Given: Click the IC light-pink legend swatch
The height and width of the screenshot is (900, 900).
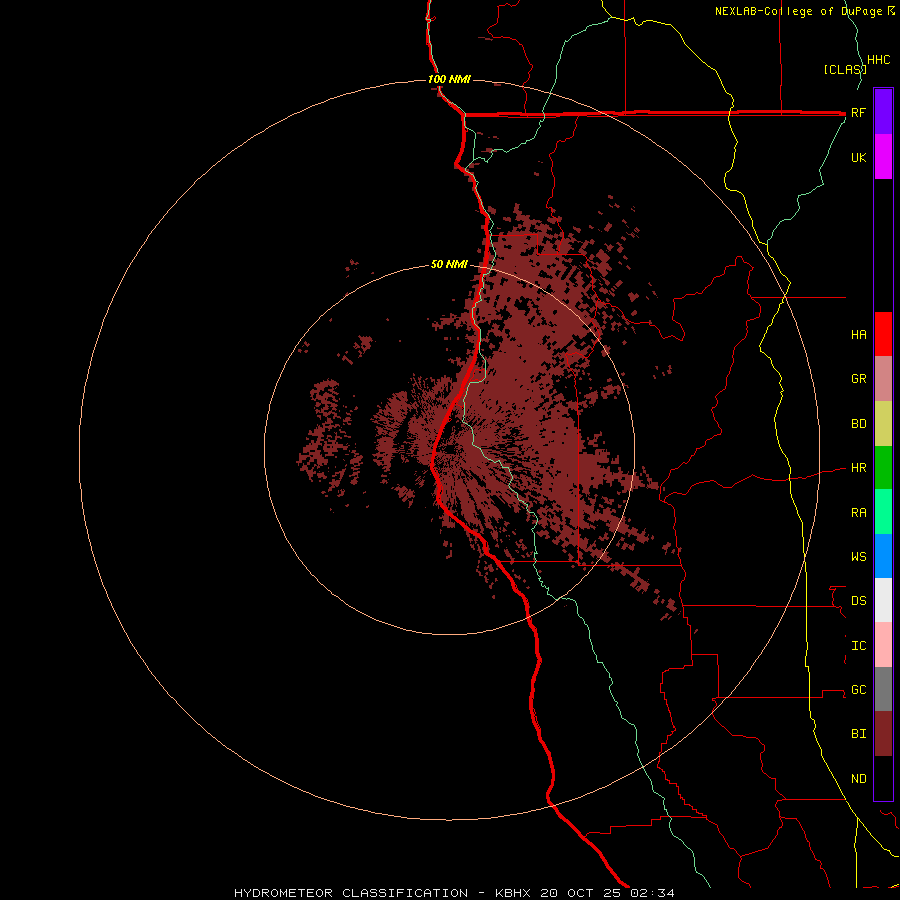Looking at the screenshot, I should click(x=883, y=645).
